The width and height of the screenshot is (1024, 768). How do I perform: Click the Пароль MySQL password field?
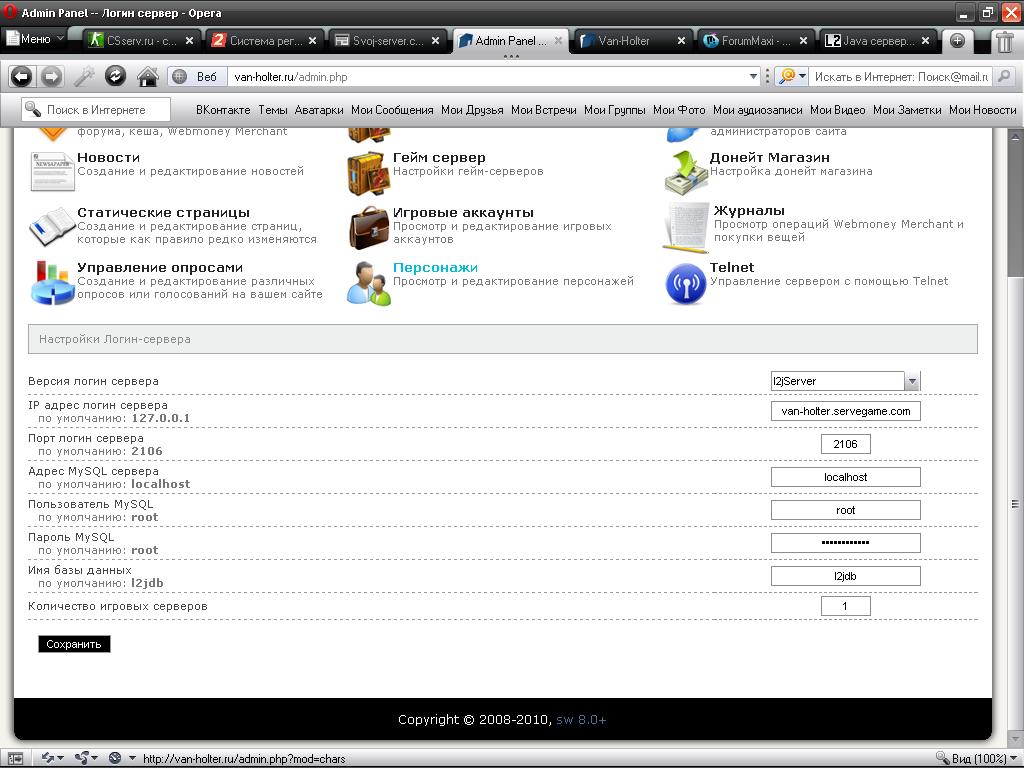pyautogui.click(x=845, y=543)
